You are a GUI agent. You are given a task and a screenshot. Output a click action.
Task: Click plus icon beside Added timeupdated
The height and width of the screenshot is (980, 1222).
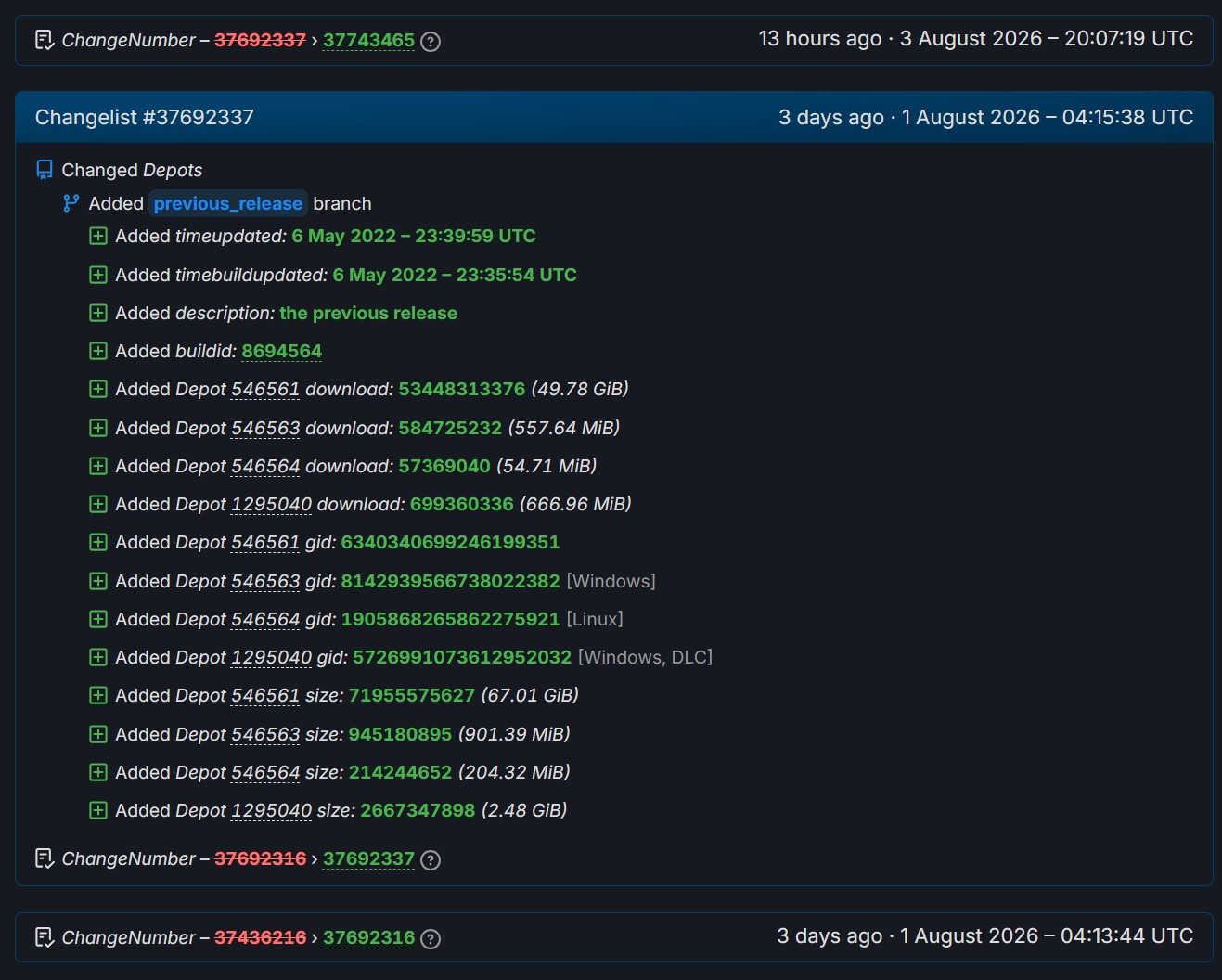click(x=98, y=237)
